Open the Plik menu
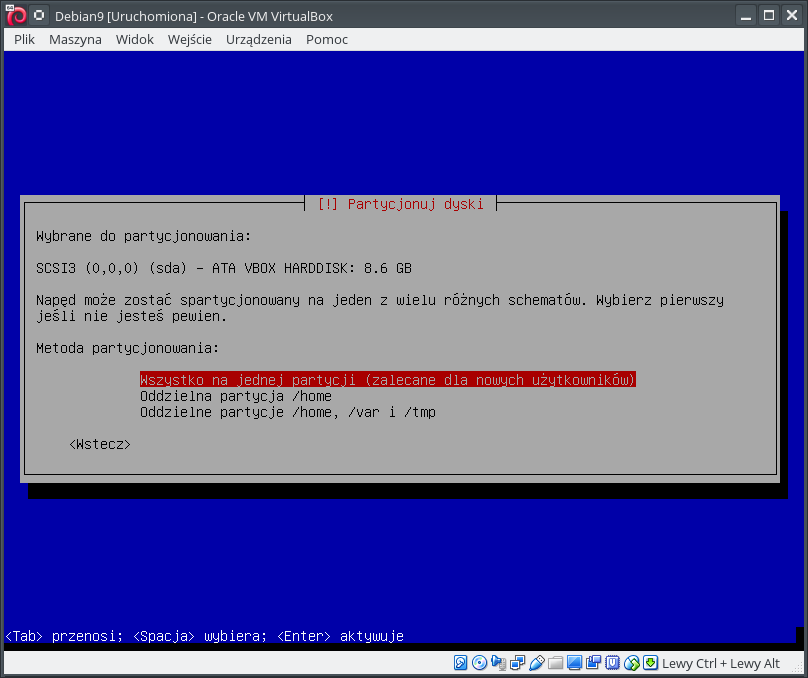Image resolution: width=808 pixels, height=678 pixels. [x=25, y=39]
